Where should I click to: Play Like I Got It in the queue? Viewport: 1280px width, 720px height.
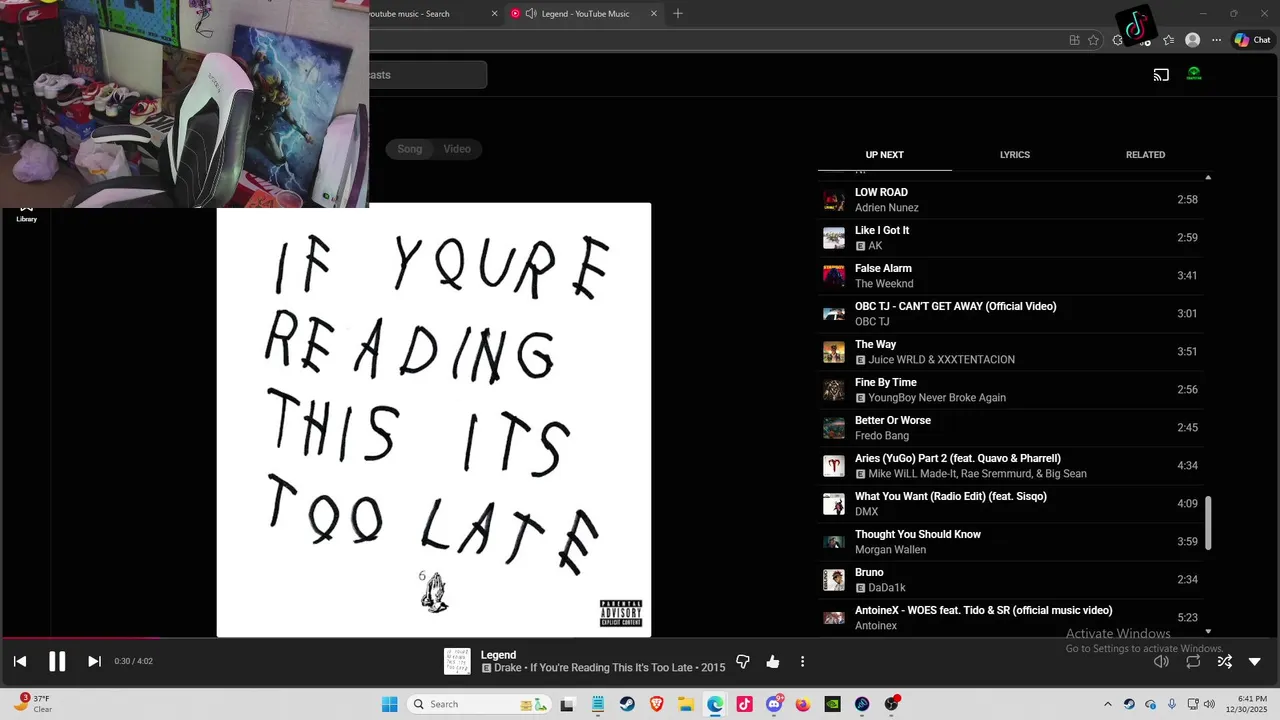click(1010, 238)
